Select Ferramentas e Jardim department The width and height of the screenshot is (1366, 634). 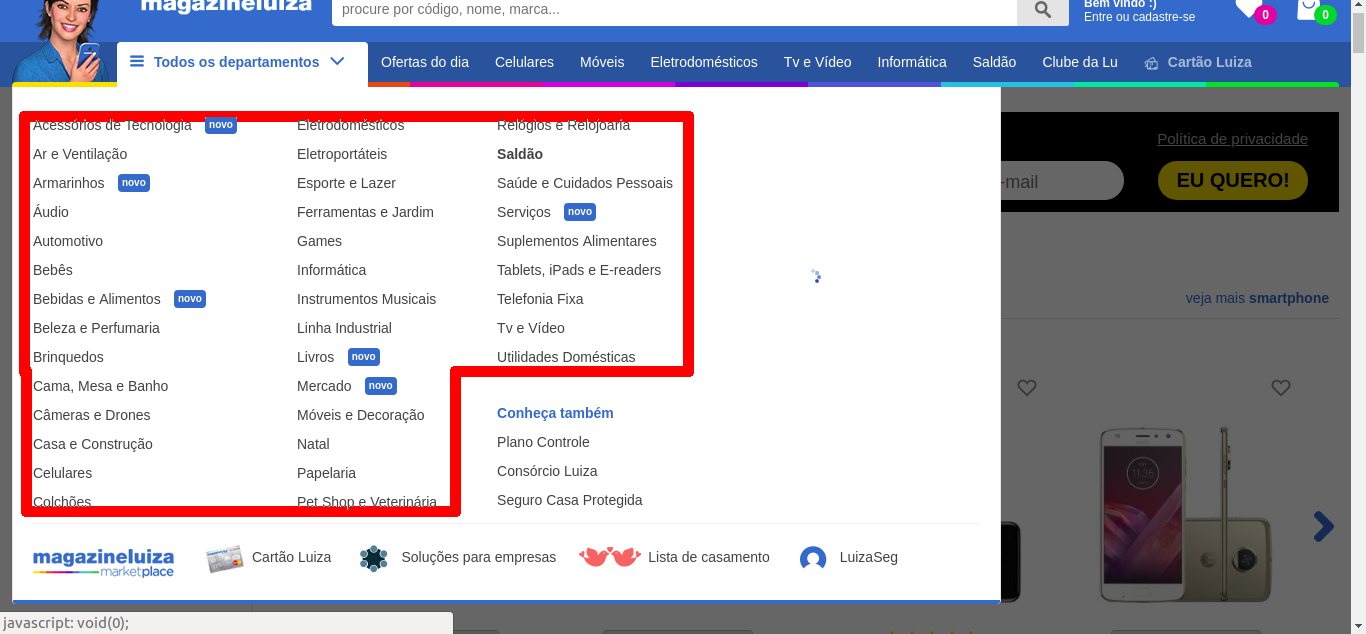click(365, 212)
